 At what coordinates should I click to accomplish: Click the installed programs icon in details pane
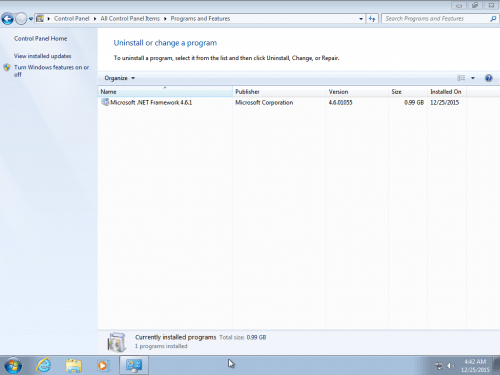point(117,342)
